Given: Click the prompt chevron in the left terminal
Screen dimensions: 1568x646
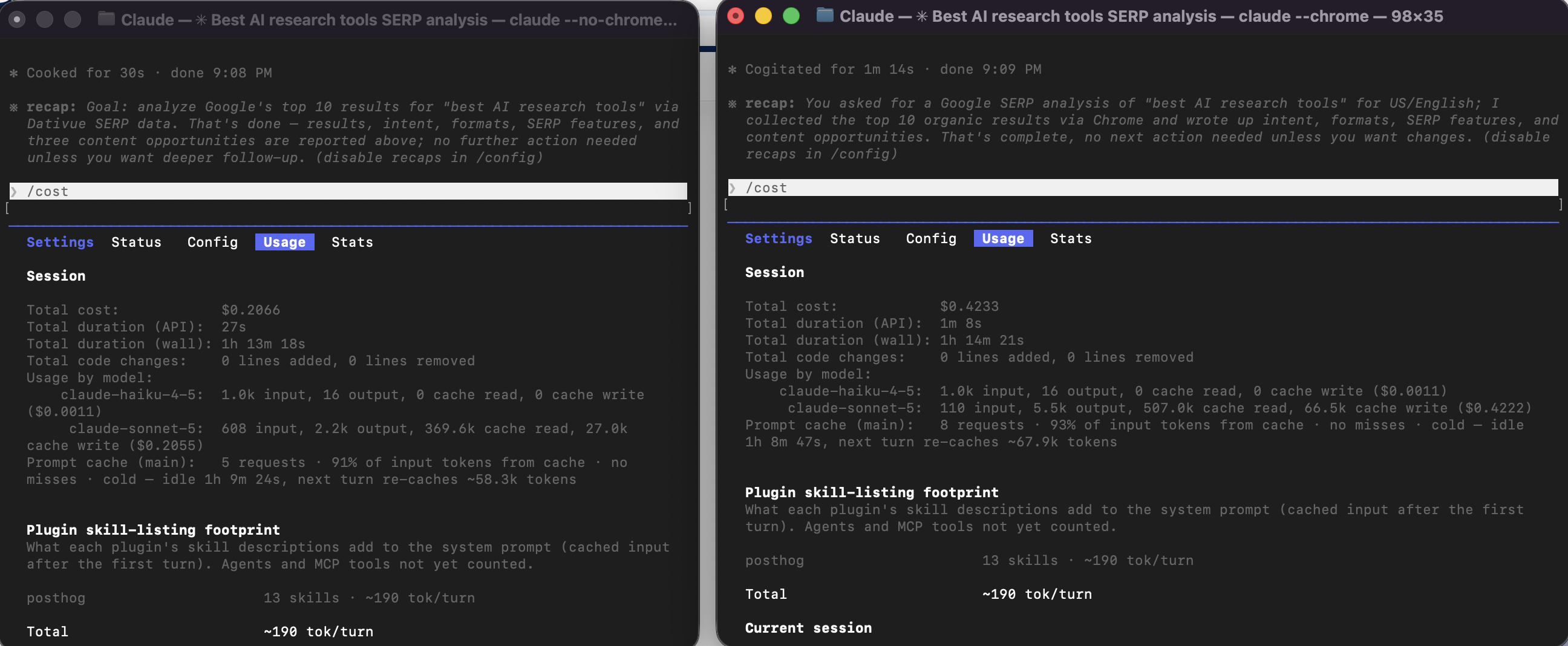Looking at the screenshot, I should point(14,191).
